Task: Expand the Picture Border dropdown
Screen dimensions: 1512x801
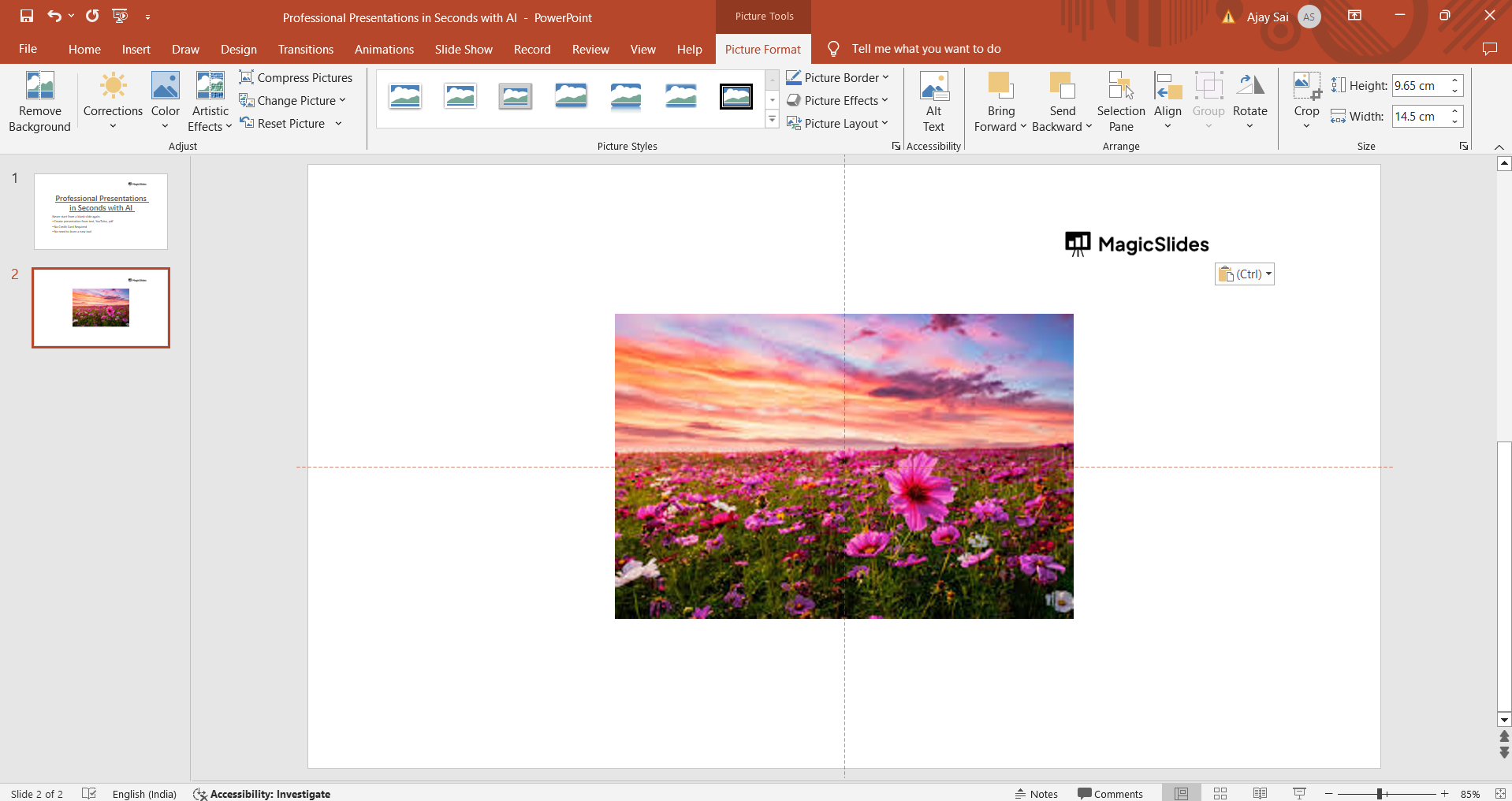Action: point(838,77)
